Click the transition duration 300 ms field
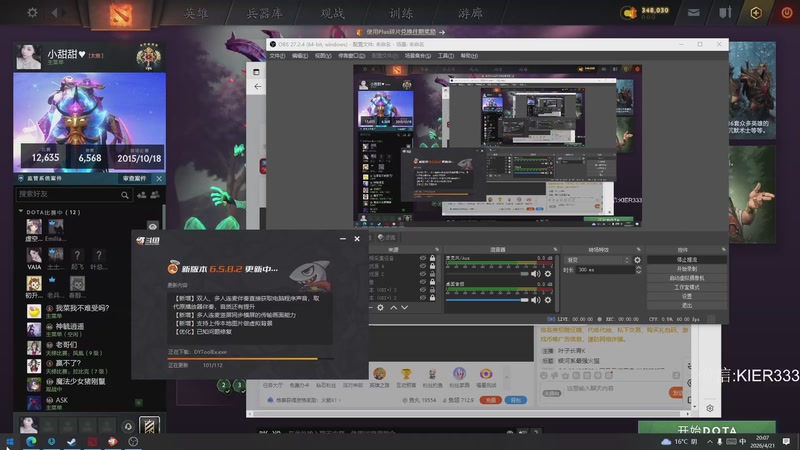This screenshot has height=450, width=800. tap(605, 270)
